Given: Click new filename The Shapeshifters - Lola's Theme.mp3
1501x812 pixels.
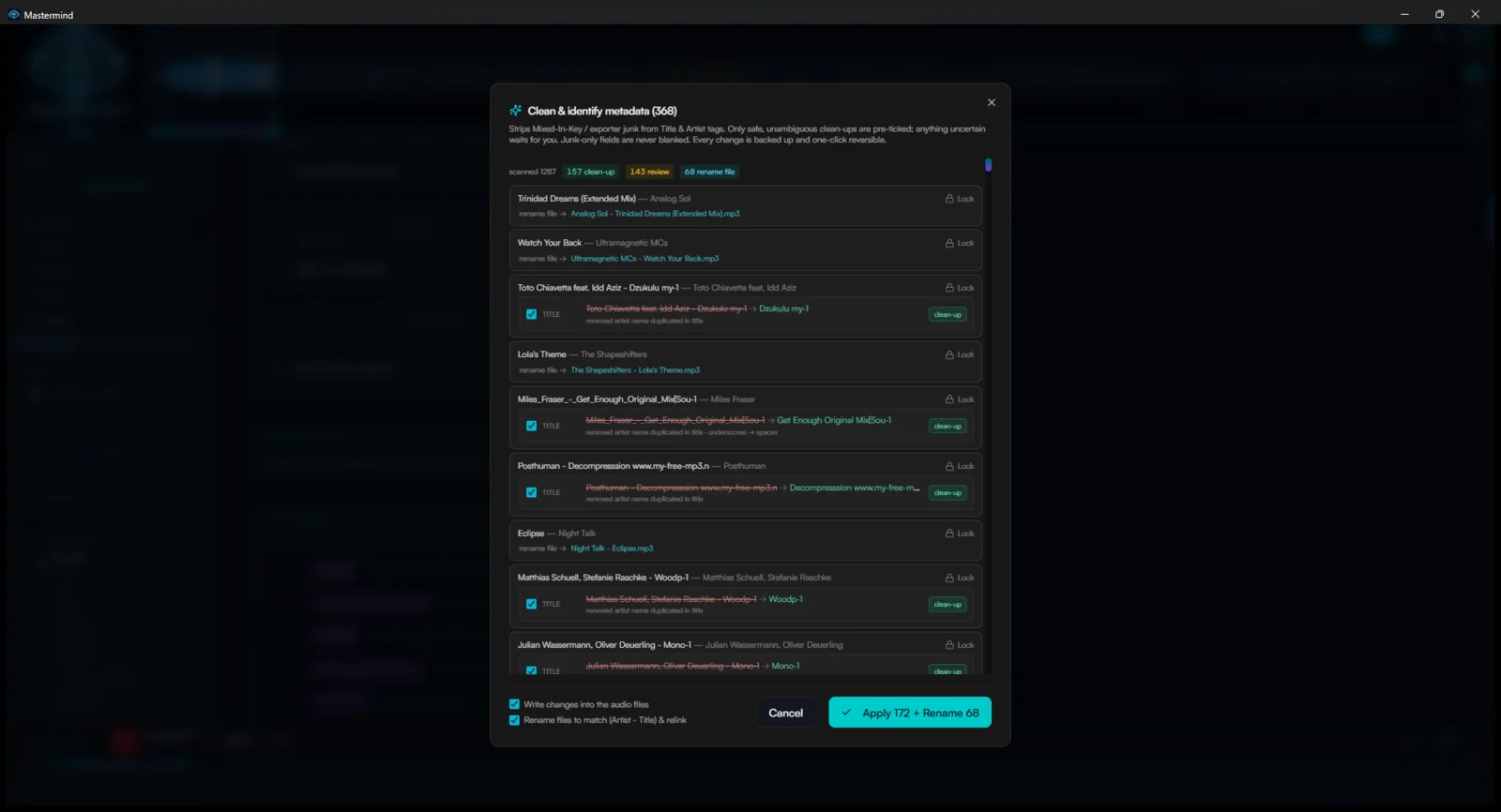Looking at the screenshot, I should click(x=635, y=370).
